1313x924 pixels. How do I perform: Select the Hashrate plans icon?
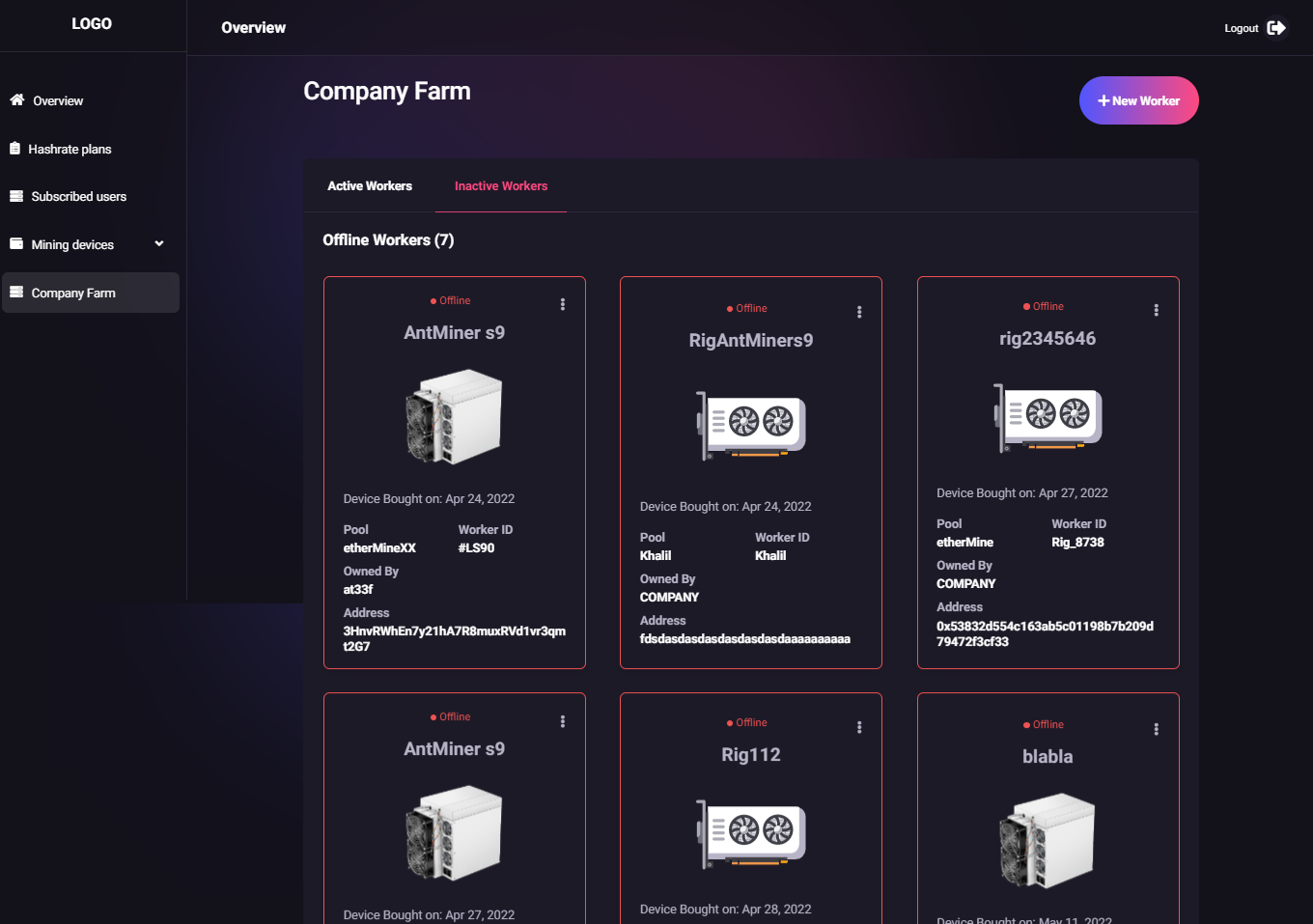(x=14, y=149)
